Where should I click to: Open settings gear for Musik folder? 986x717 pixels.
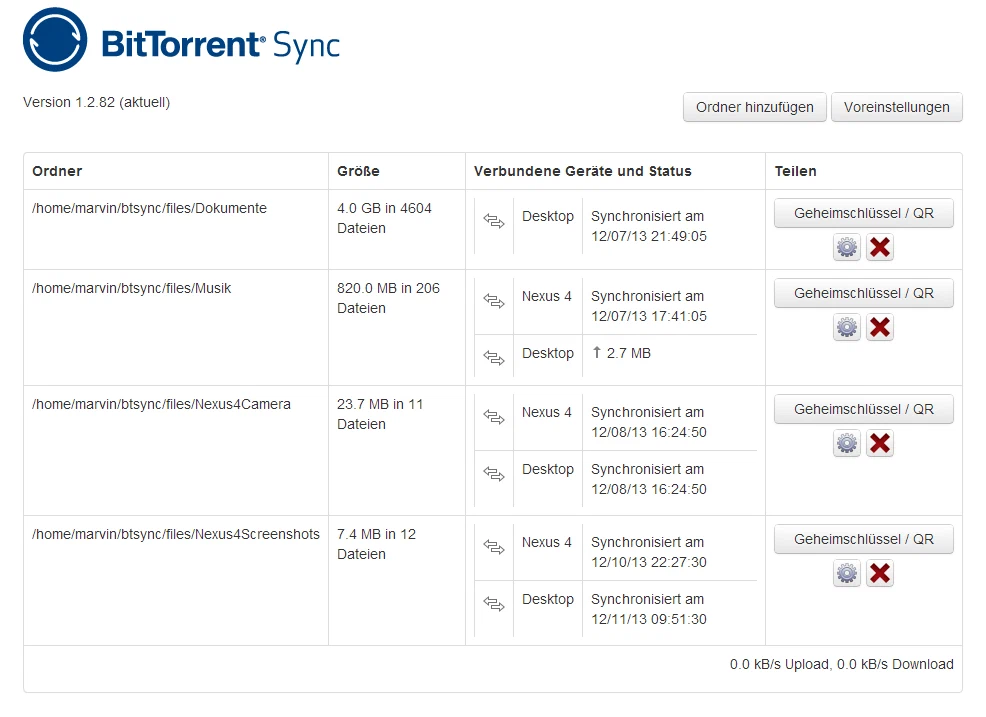847,327
